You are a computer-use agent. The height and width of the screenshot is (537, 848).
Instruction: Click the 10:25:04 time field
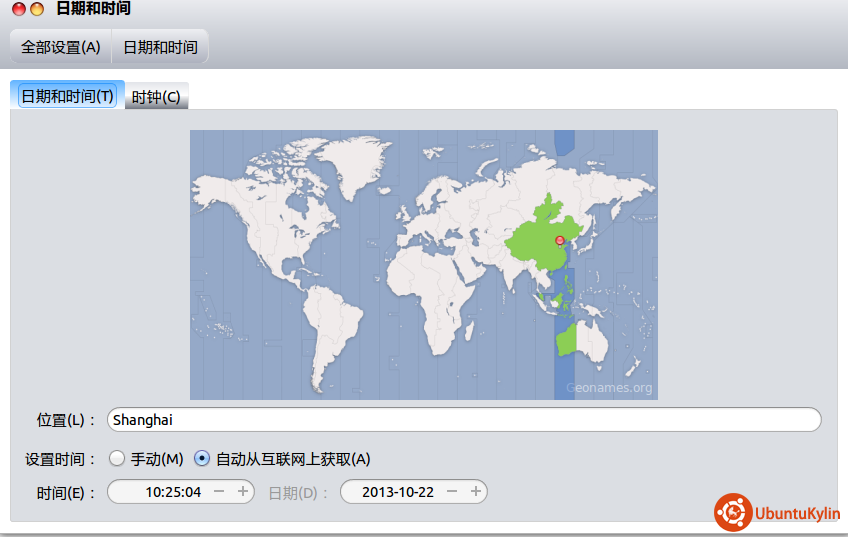click(x=172, y=492)
